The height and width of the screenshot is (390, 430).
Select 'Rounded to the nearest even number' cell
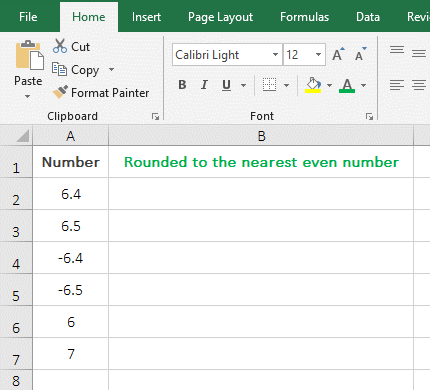pyautogui.click(x=261, y=162)
